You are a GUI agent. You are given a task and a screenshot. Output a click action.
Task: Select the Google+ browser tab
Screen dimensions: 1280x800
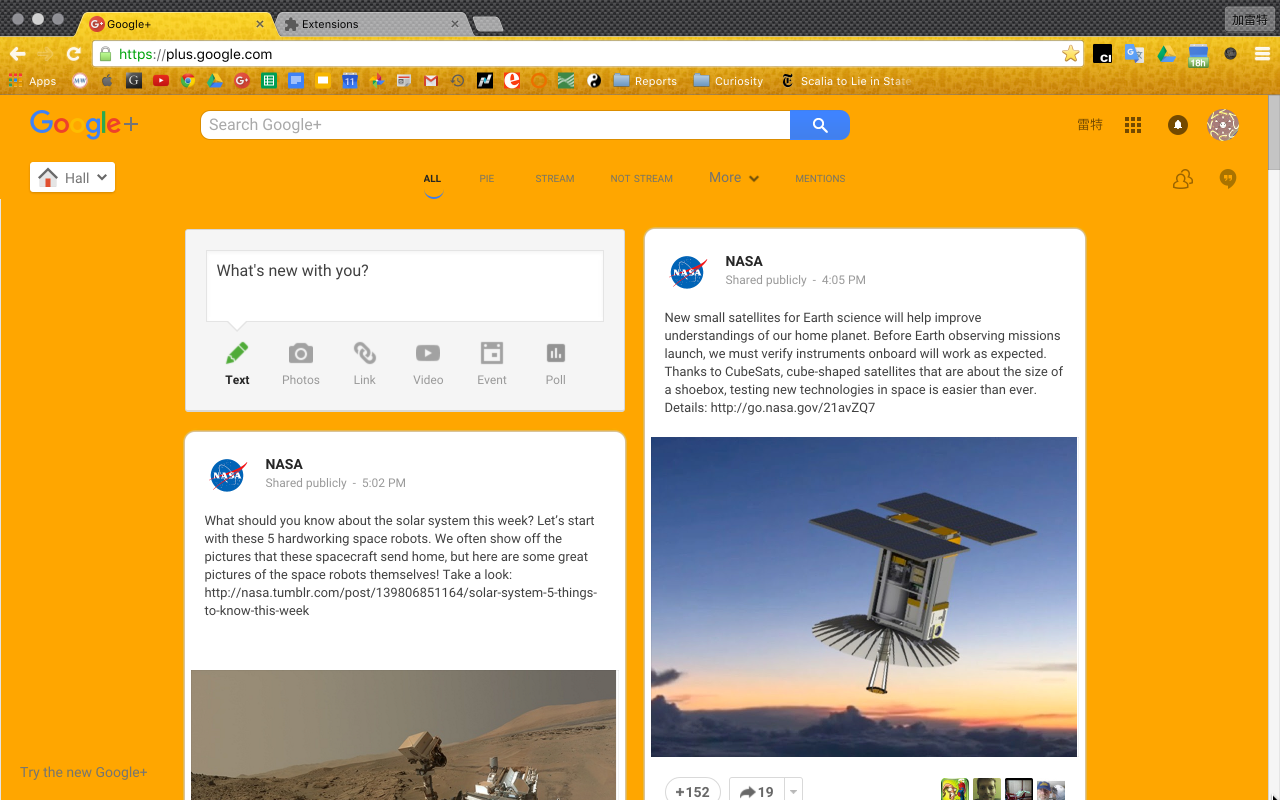(x=176, y=24)
